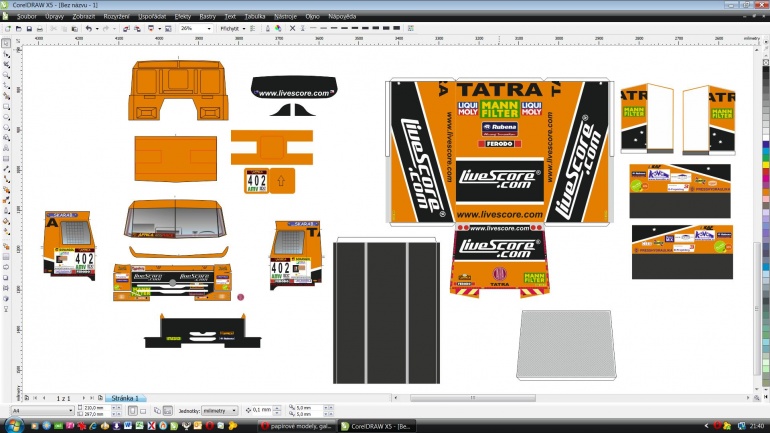Select the Ellipse tool in the toolbox

point(6,117)
